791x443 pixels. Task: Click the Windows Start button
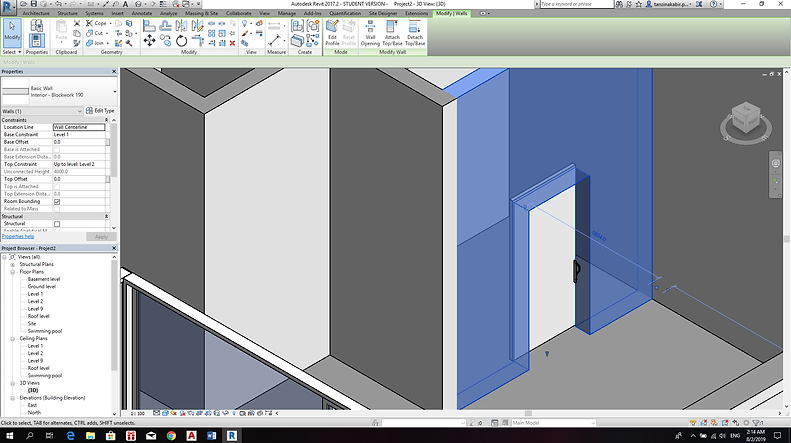point(10,435)
